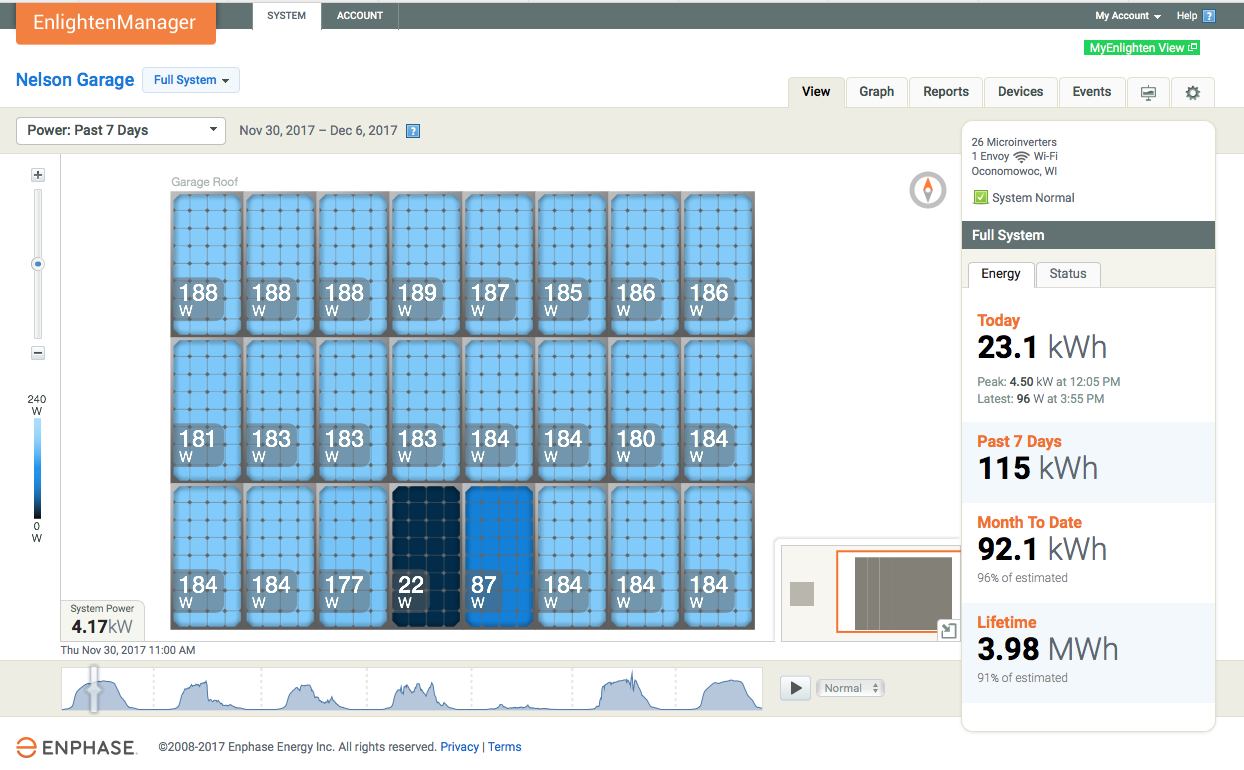Click the timeline scrubber handle
Screen dimensions: 1244x770
94,688
